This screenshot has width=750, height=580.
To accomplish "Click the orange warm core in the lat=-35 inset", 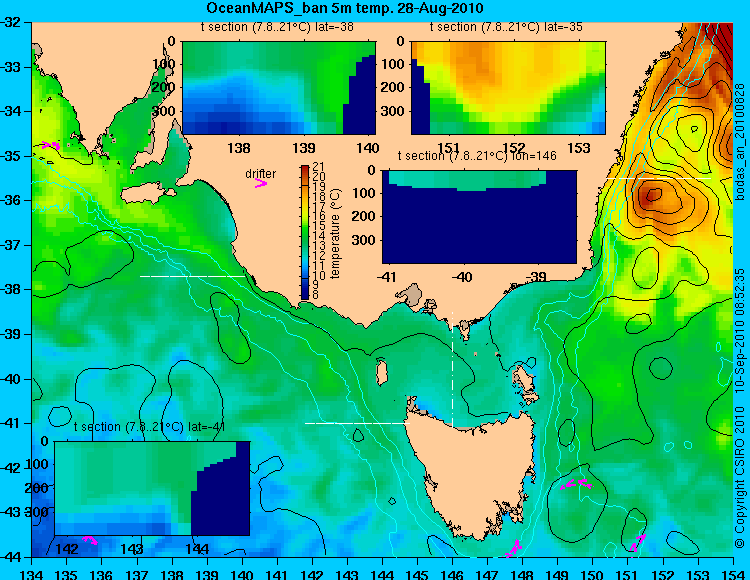I will (478, 62).
